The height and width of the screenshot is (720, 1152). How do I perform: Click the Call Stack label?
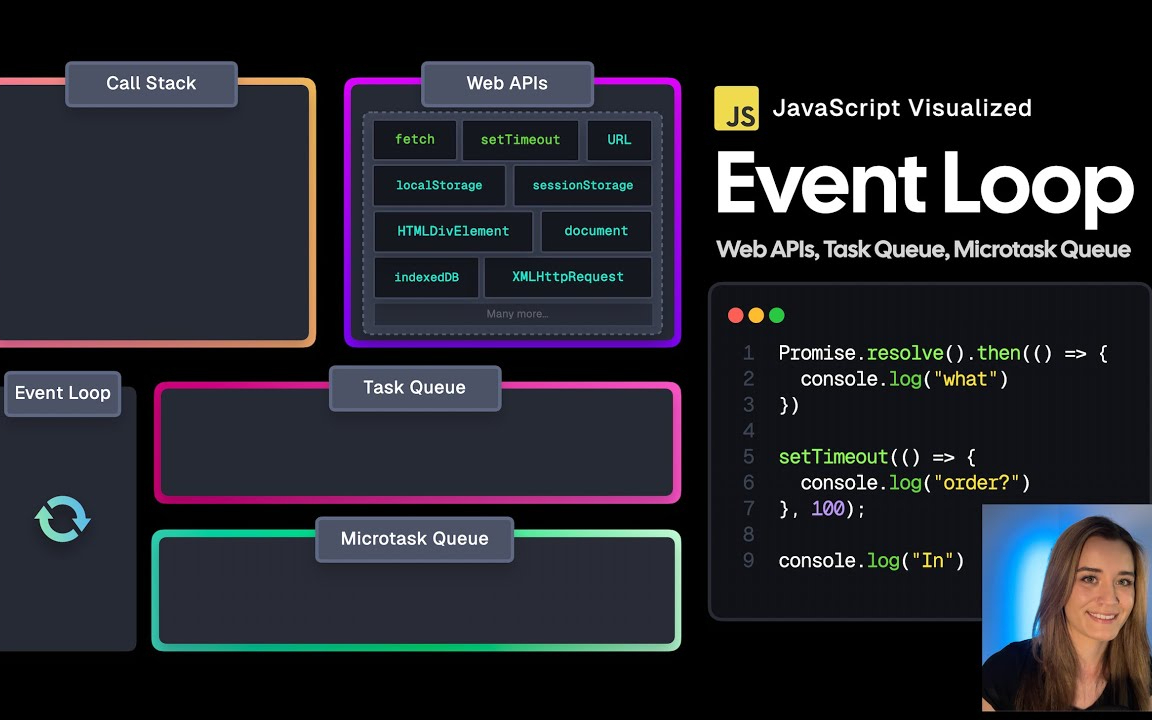[x=151, y=84]
